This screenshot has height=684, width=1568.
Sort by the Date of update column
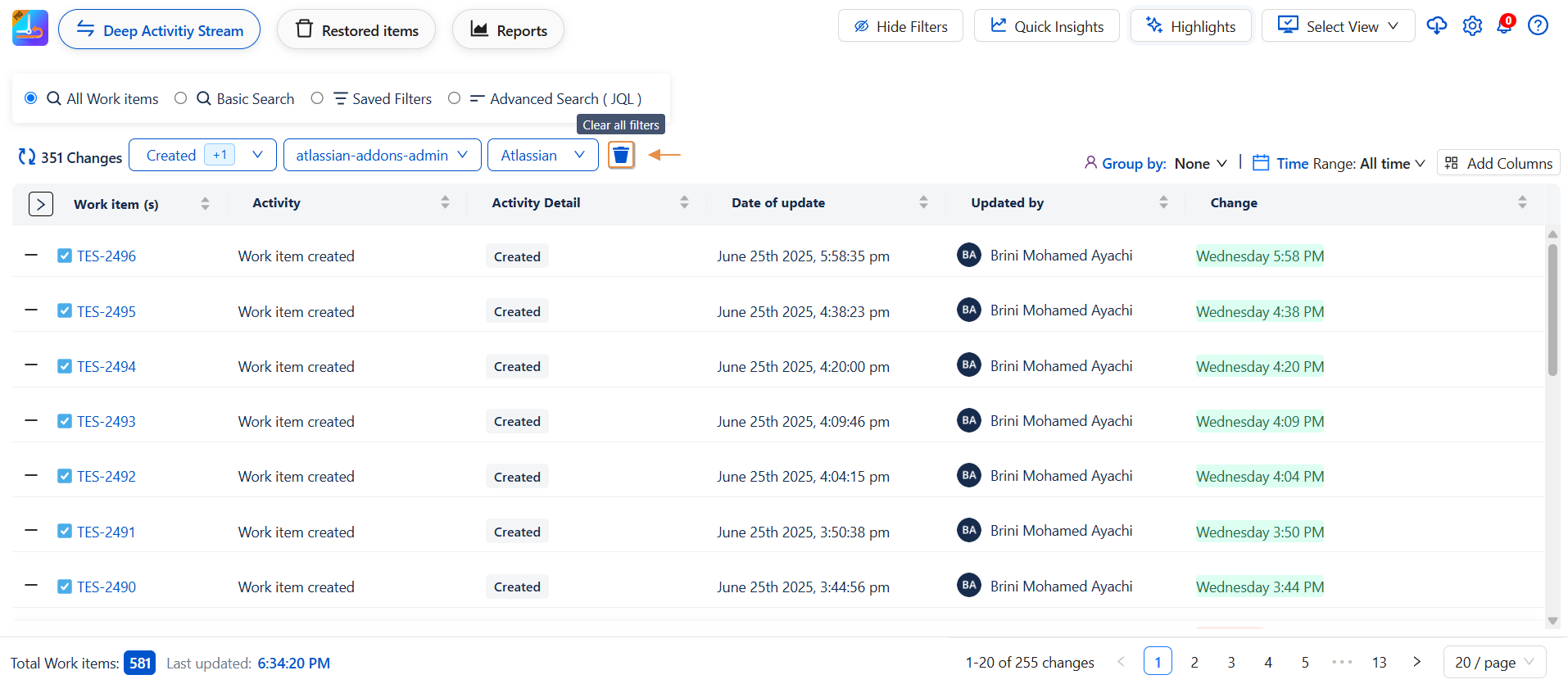point(923,202)
